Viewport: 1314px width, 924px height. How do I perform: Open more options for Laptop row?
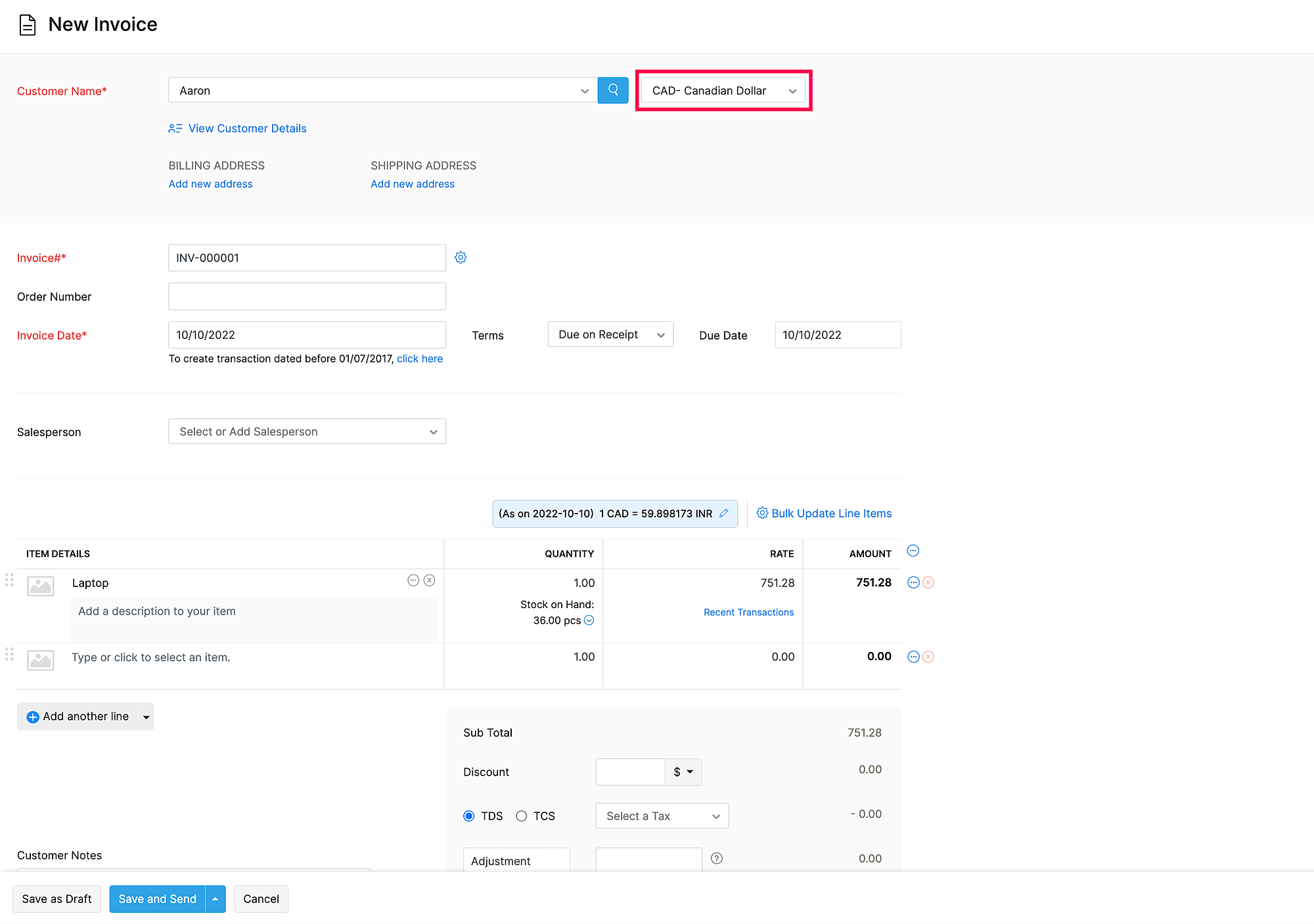[x=913, y=583]
